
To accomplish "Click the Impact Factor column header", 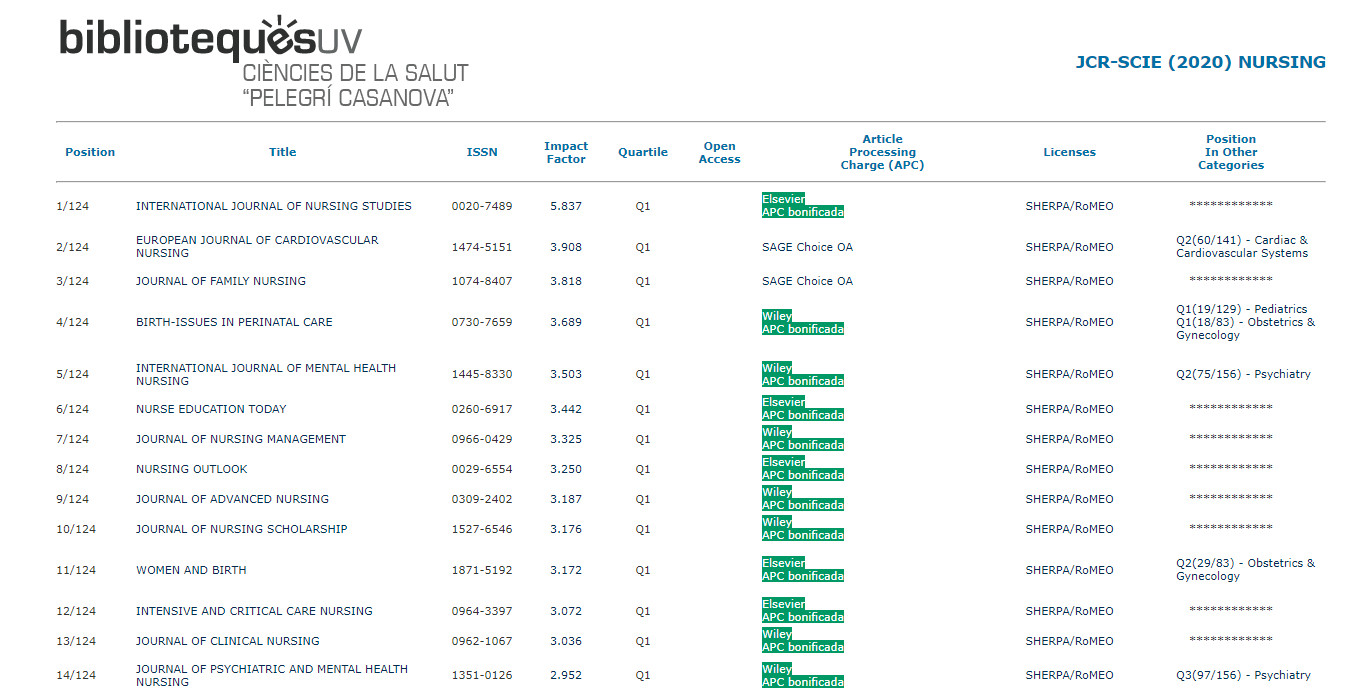I will pyautogui.click(x=566, y=152).
